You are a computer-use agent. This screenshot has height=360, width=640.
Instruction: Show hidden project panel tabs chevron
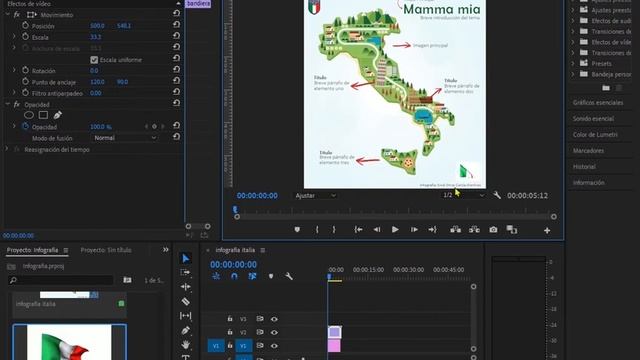pos(165,250)
